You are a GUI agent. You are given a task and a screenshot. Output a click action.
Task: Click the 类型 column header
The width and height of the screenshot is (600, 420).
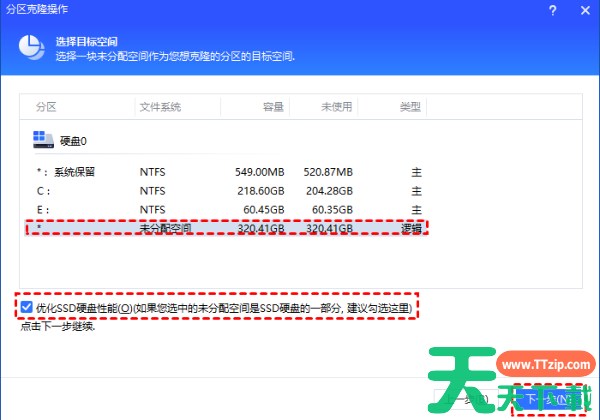point(410,106)
